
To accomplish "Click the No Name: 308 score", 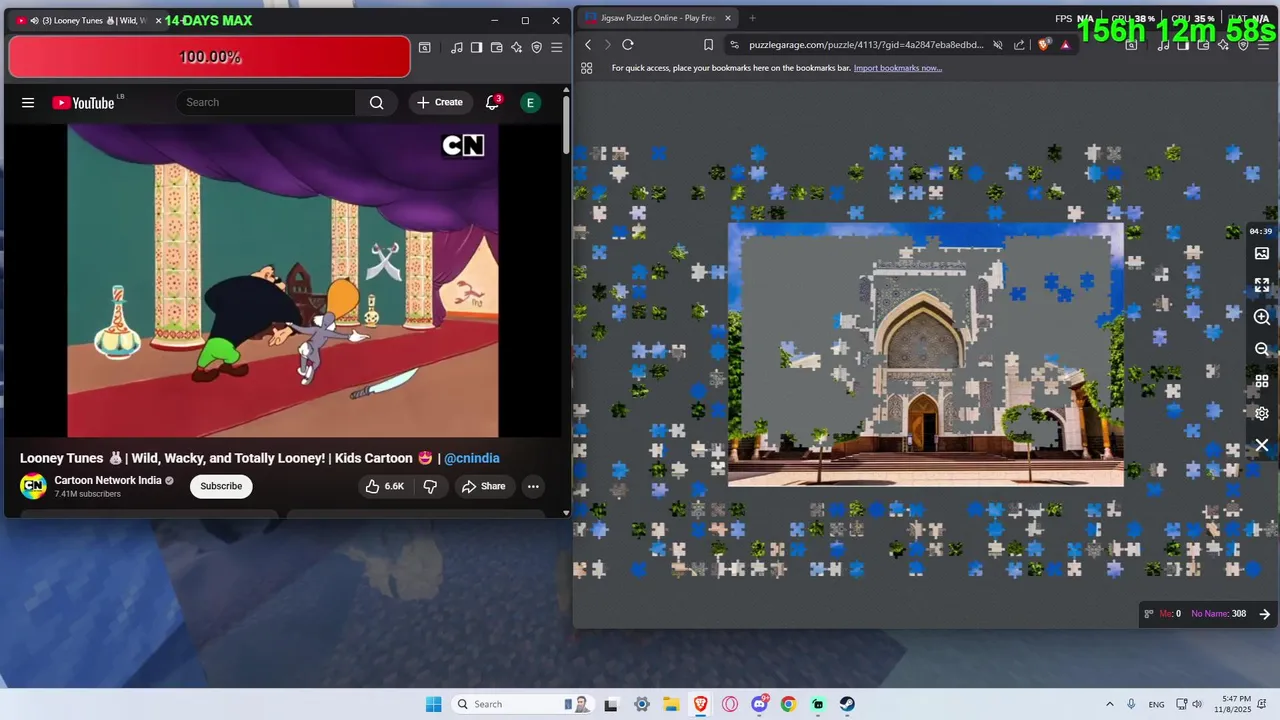I will [x=1218, y=614].
